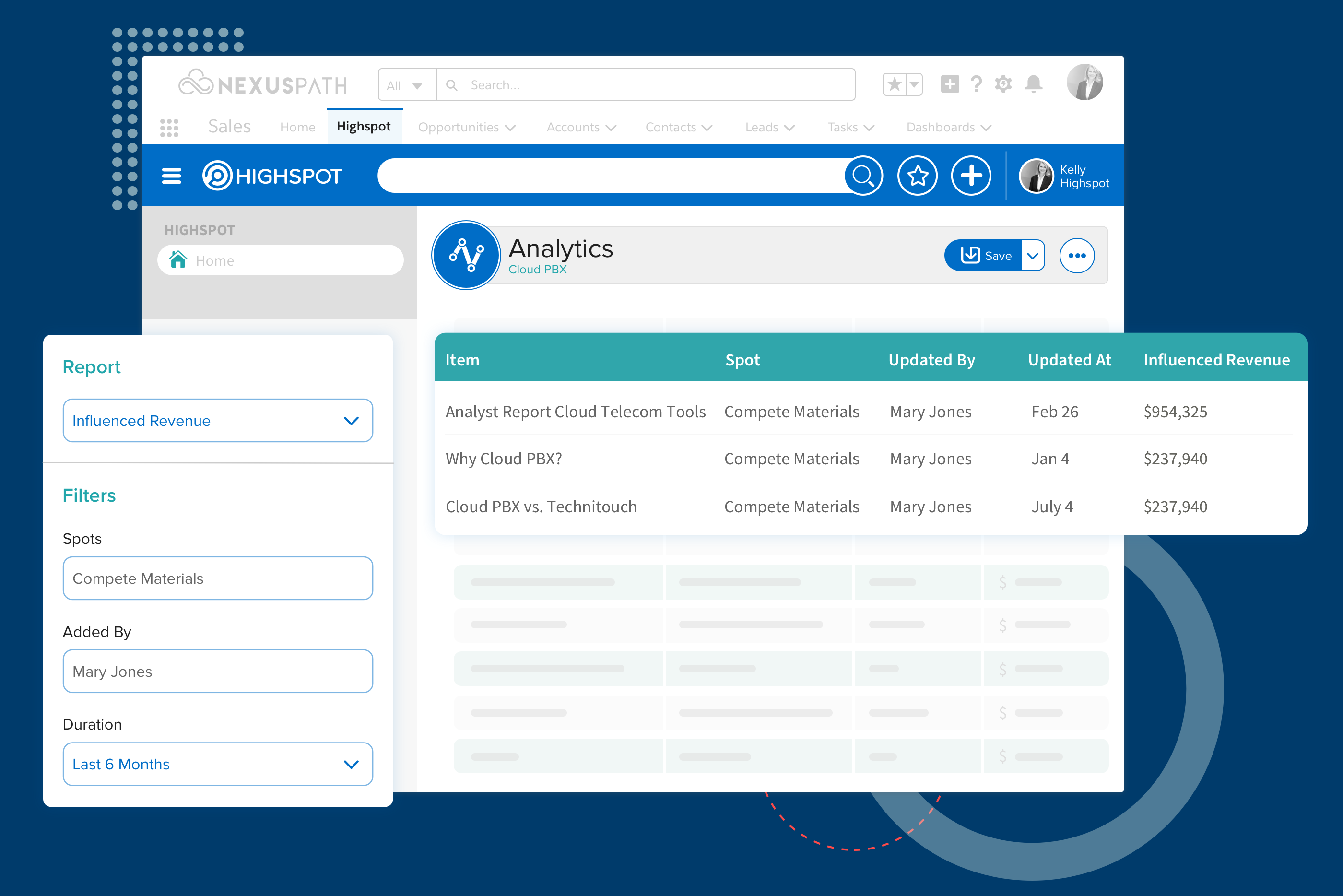Select the Home icon in the Highspot sidebar

179,260
